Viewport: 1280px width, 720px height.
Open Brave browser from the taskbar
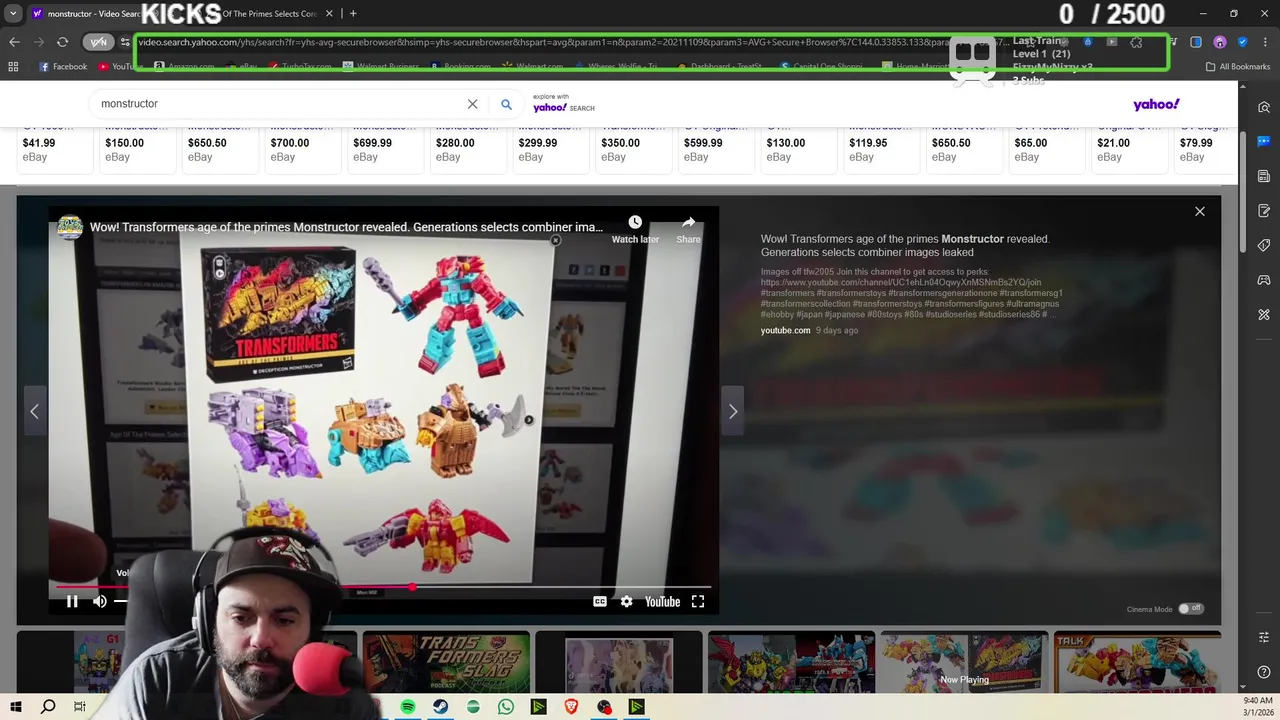[571, 707]
